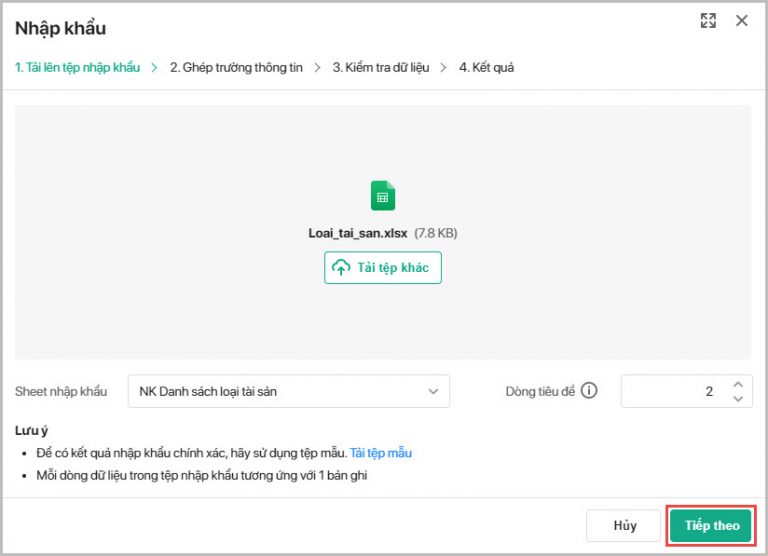Close the Nhập khẩu dialog
The height and width of the screenshot is (556, 768).
tap(742, 21)
